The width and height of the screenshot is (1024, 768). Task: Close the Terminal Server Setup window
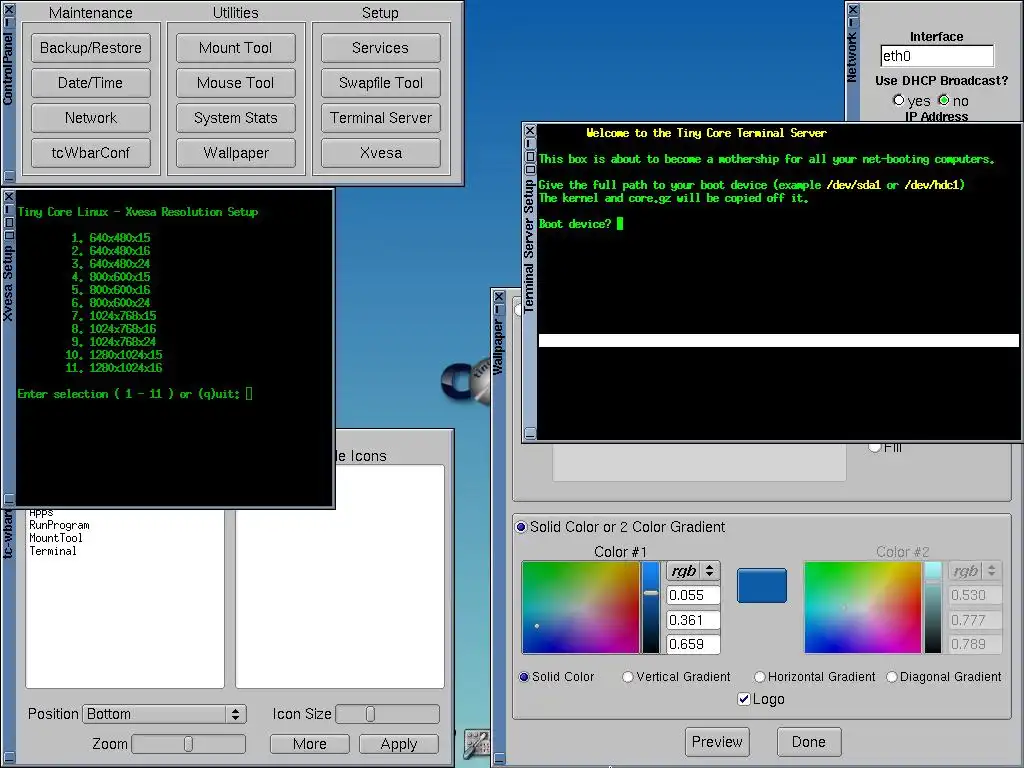tap(530, 131)
